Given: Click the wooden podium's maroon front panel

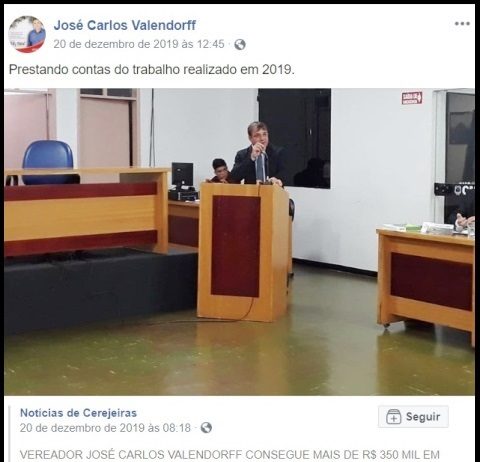Looking at the screenshot, I should [x=236, y=246].
